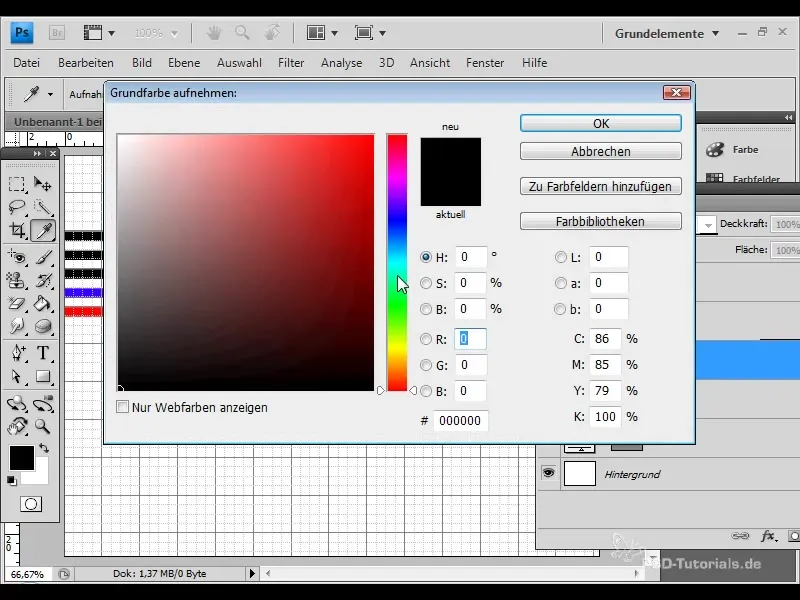
Task: Select the 3D Orbit camera tool
Action: tap(42, 403)
